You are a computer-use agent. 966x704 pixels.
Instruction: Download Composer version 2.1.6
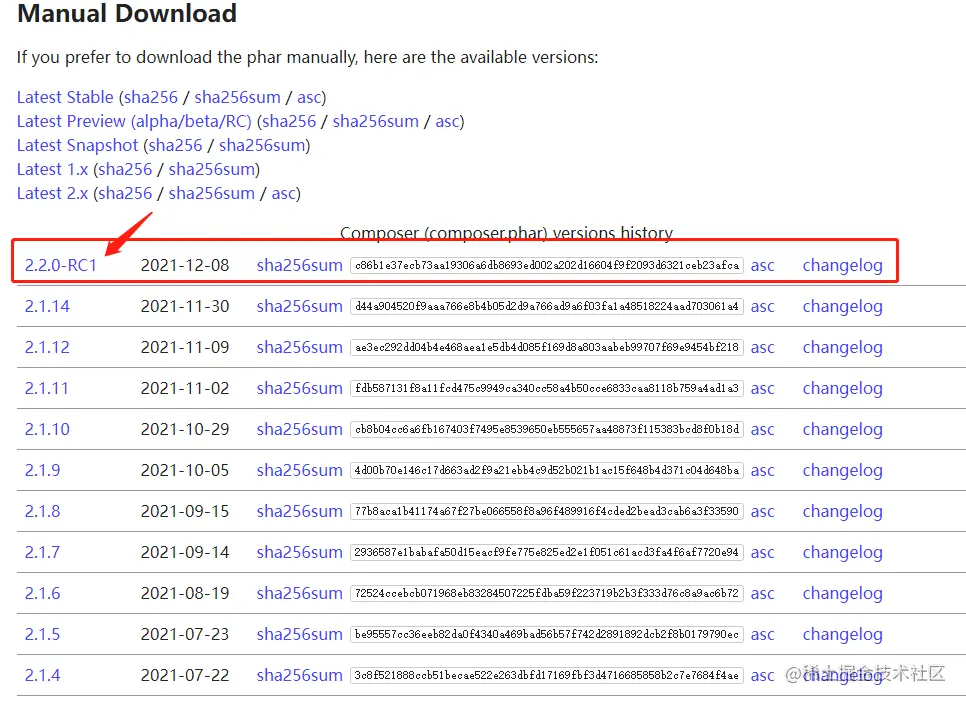click(43, 594)
